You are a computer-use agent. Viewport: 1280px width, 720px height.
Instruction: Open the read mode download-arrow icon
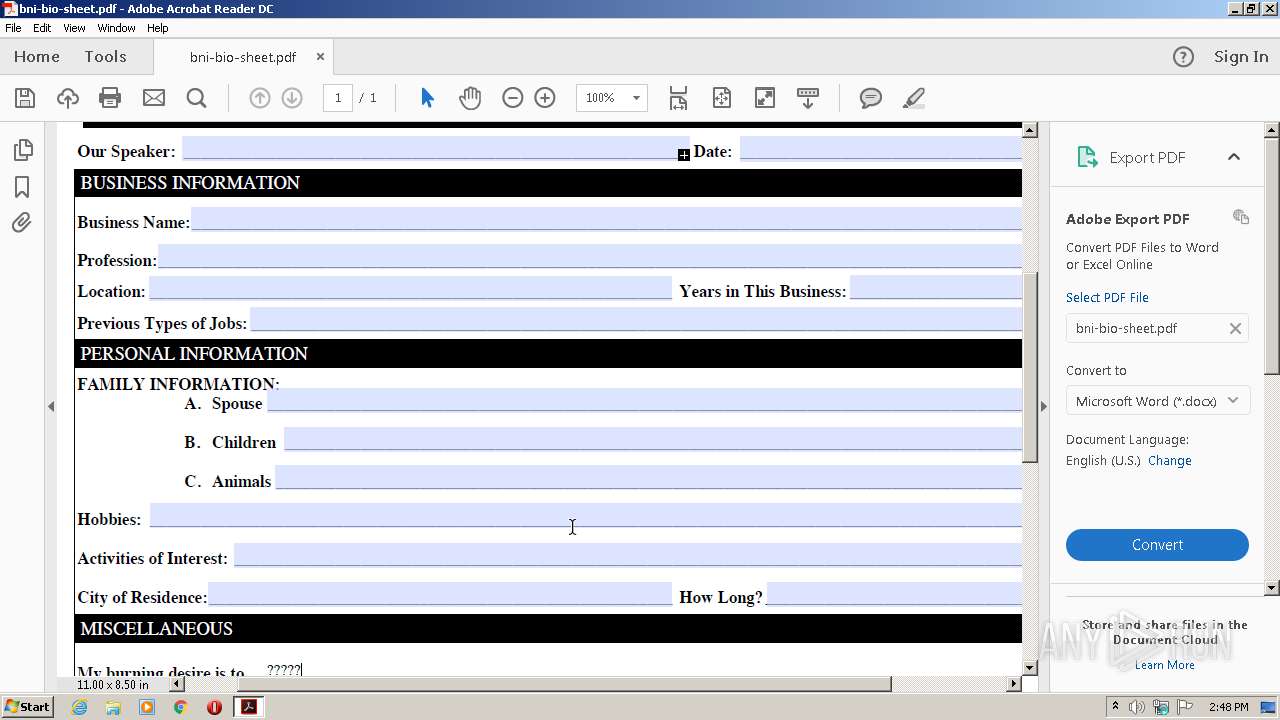(x=808, y=98)
